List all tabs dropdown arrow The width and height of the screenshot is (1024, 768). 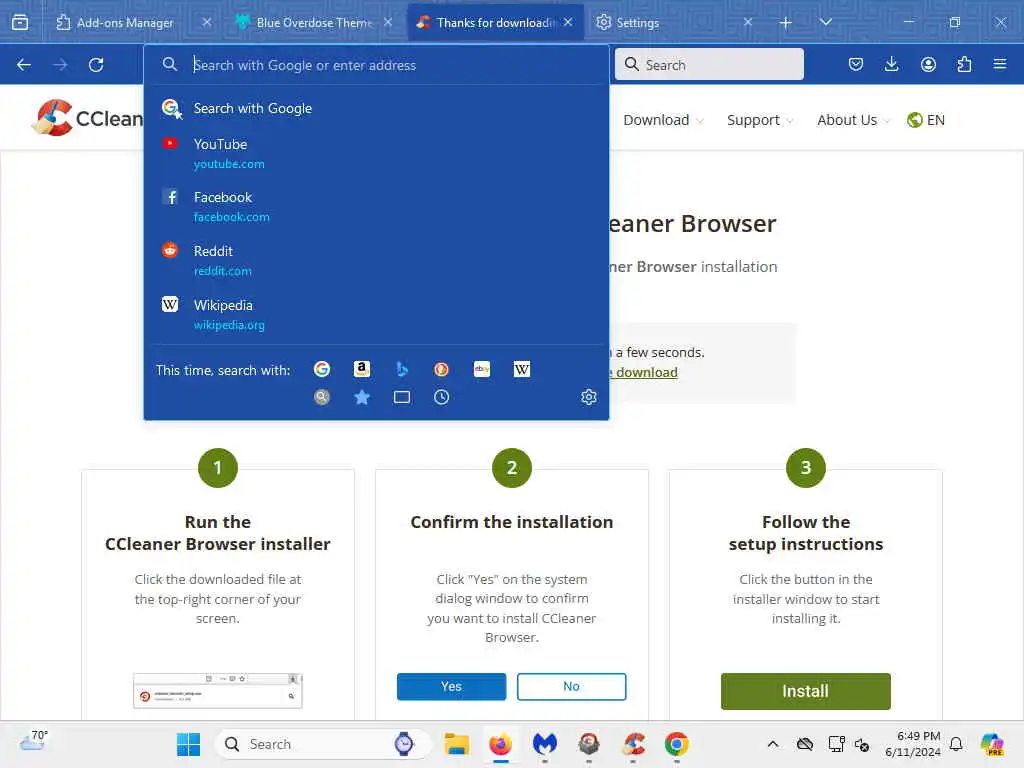coord(825,22)
